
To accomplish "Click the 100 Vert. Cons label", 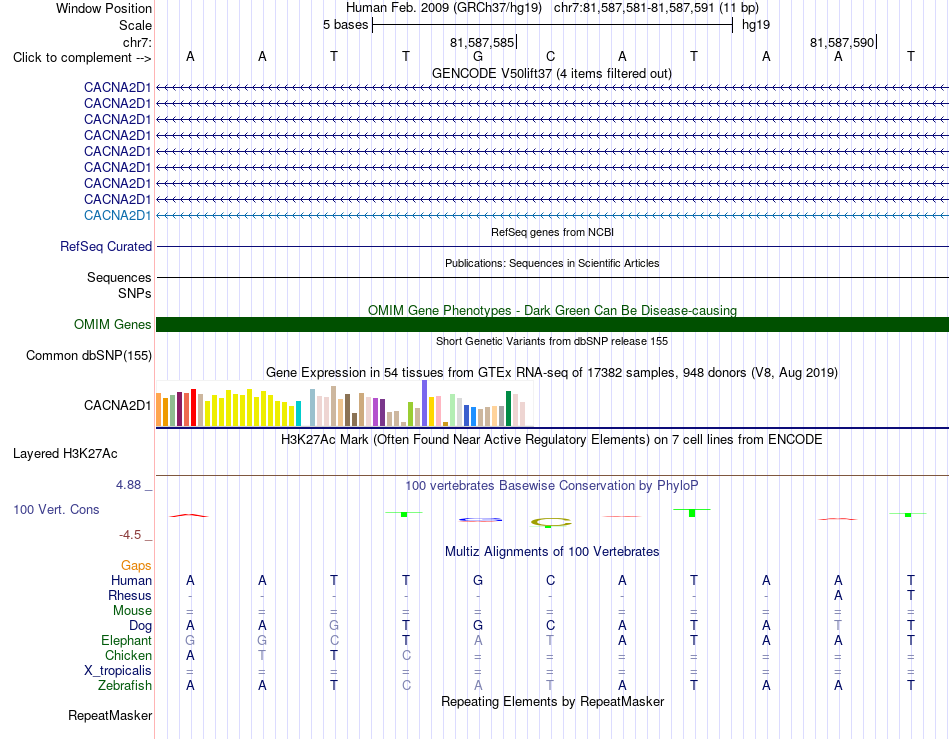I will click(x=56, y=509).
